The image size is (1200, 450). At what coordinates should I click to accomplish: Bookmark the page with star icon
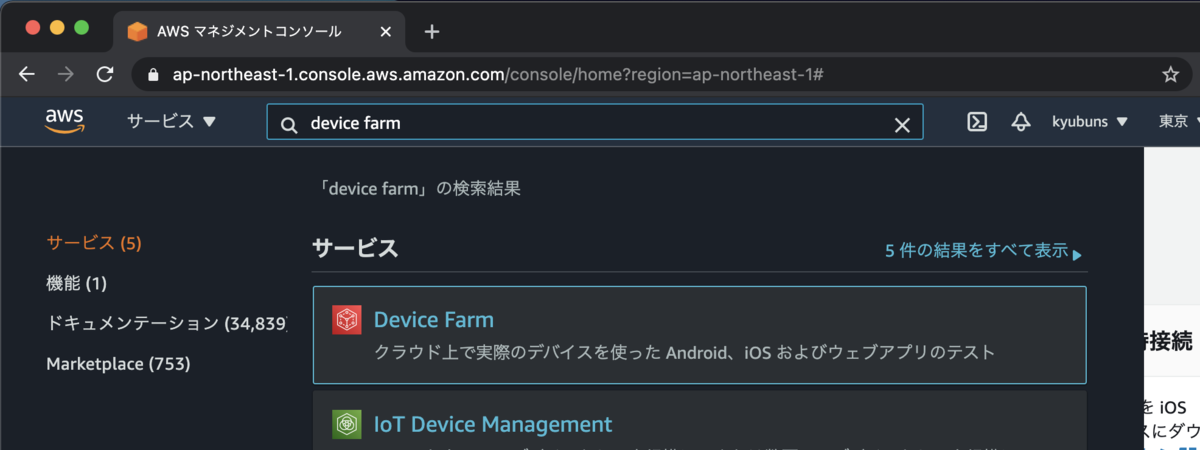point(1170,74)
